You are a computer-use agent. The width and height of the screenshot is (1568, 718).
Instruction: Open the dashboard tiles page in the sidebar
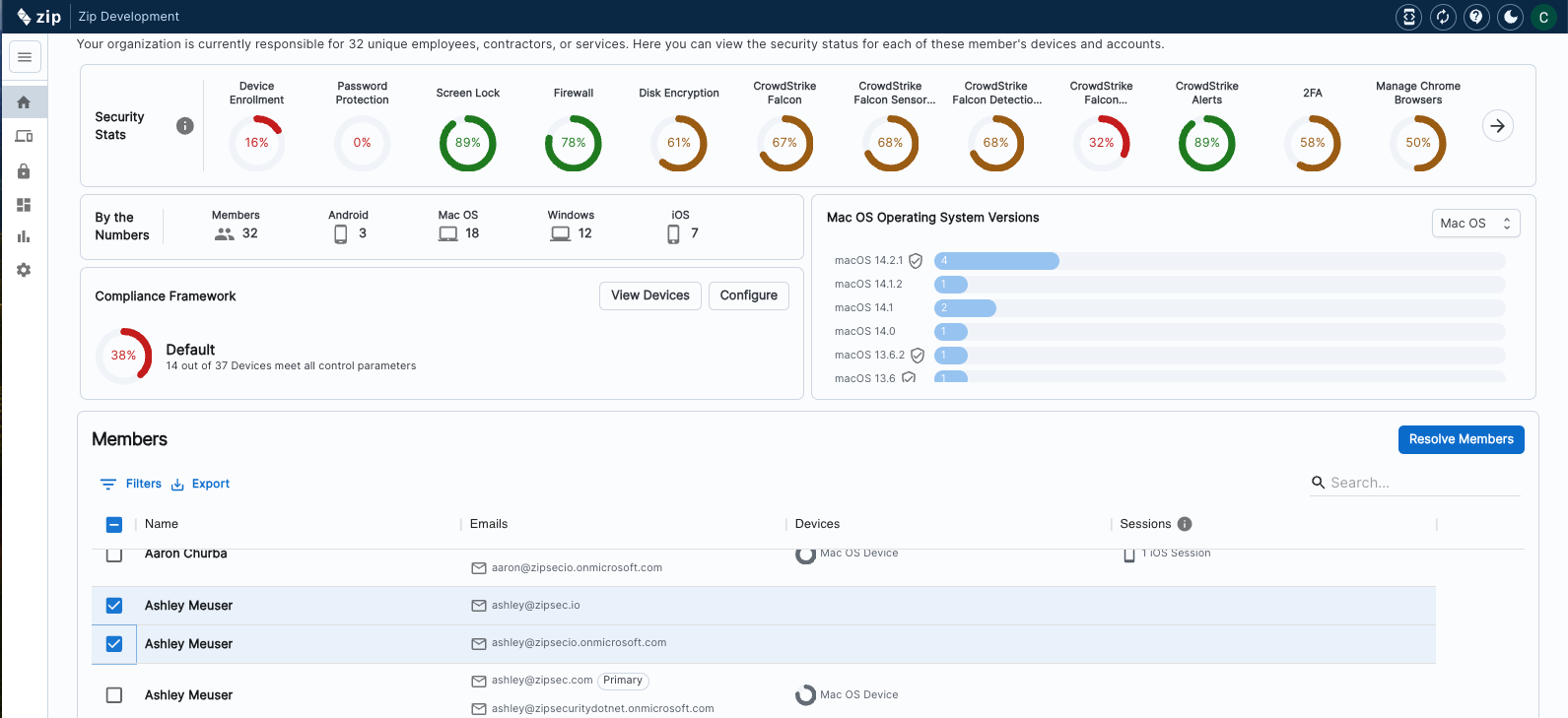(24, 205)
